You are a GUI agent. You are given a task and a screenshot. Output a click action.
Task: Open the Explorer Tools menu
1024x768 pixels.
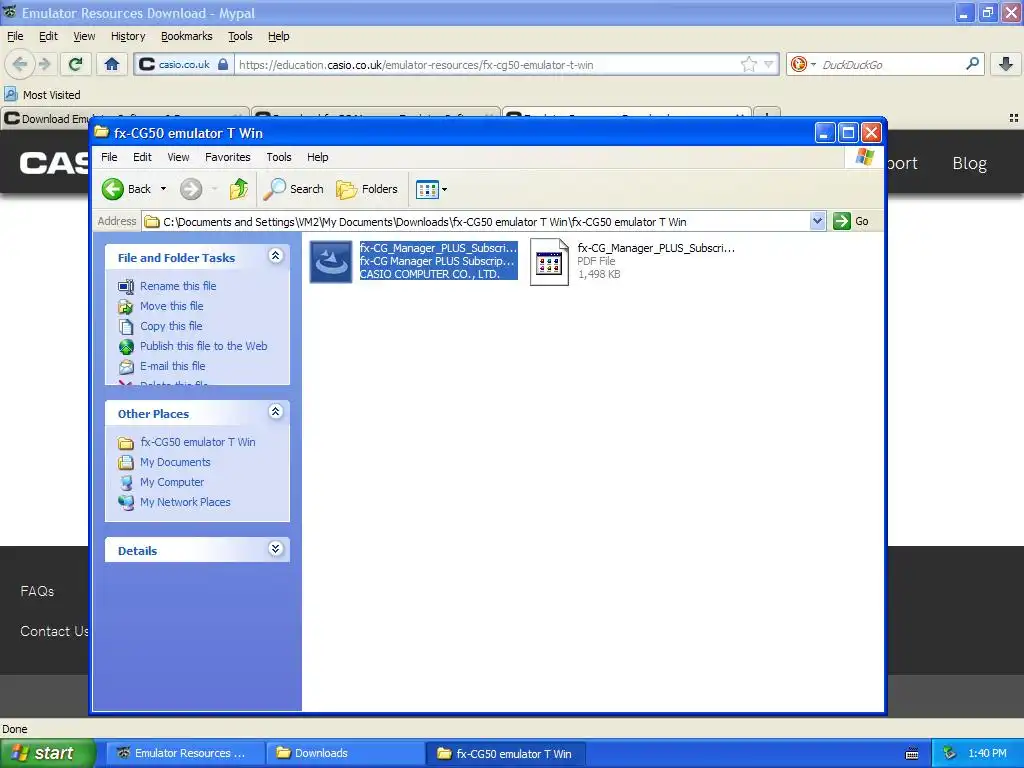pyautogui.click(x=279, y=157)
